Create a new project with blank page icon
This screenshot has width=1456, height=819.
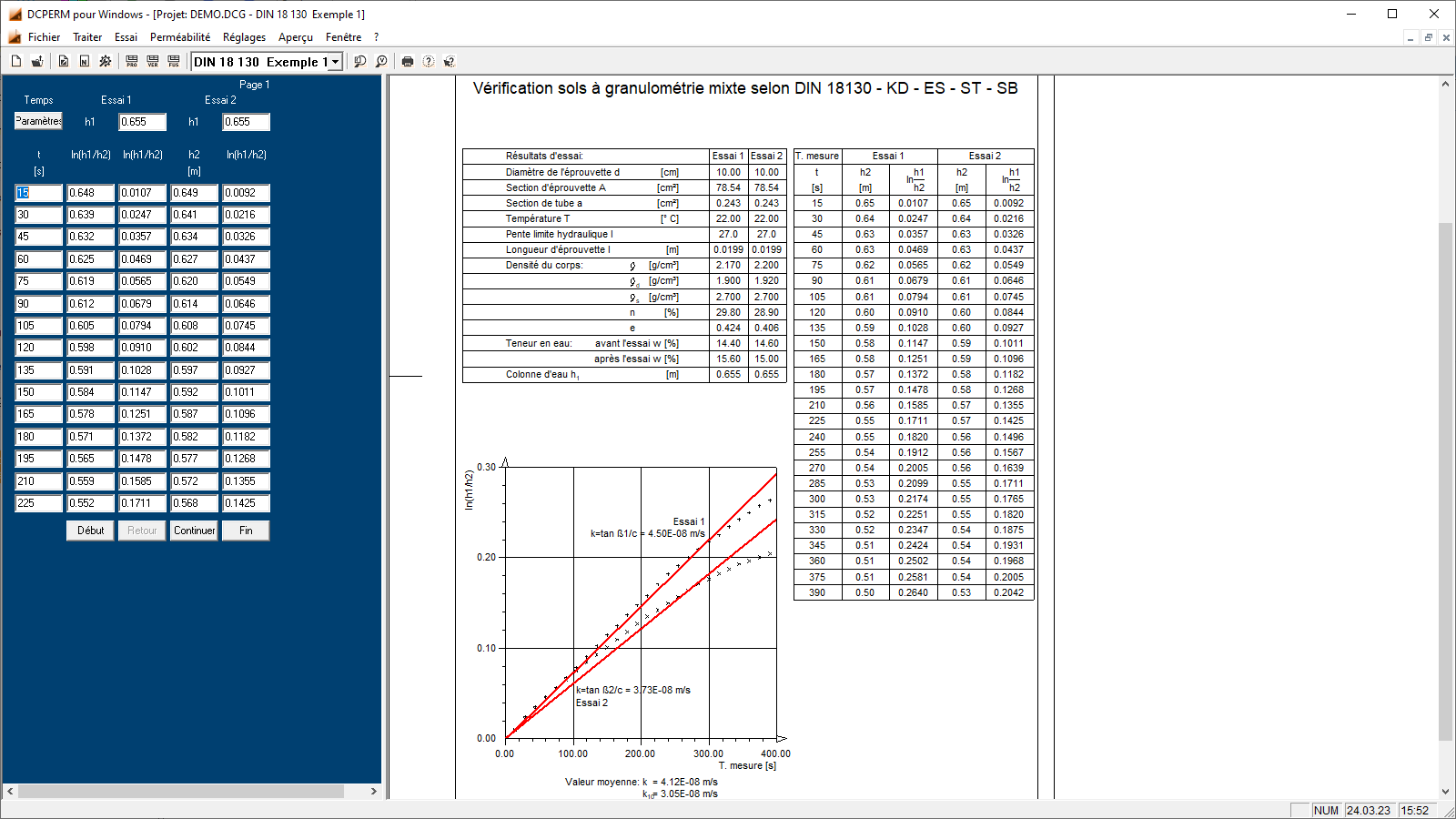(16, 62)
